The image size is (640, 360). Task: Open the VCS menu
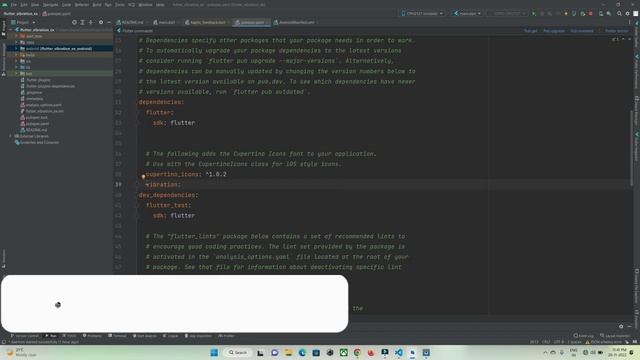pos(131,5)
